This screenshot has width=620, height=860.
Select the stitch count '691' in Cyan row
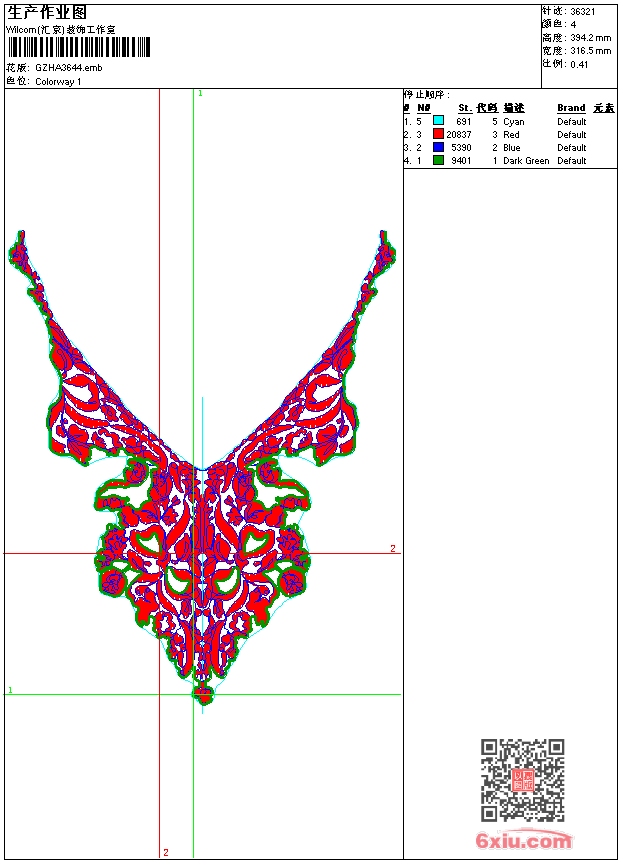464,122
